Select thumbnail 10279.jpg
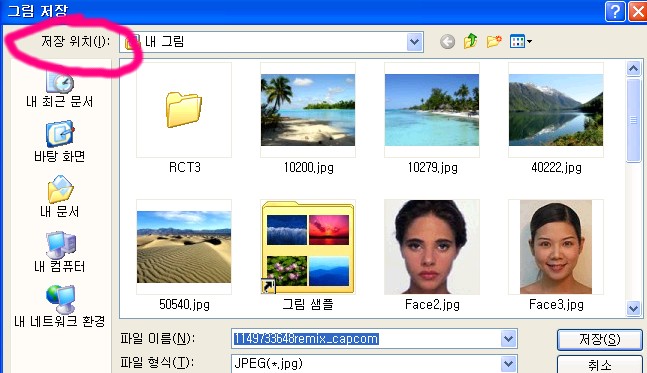Viewport: 647px width, 373px height. pyautogui.click(x=432, y=110)
